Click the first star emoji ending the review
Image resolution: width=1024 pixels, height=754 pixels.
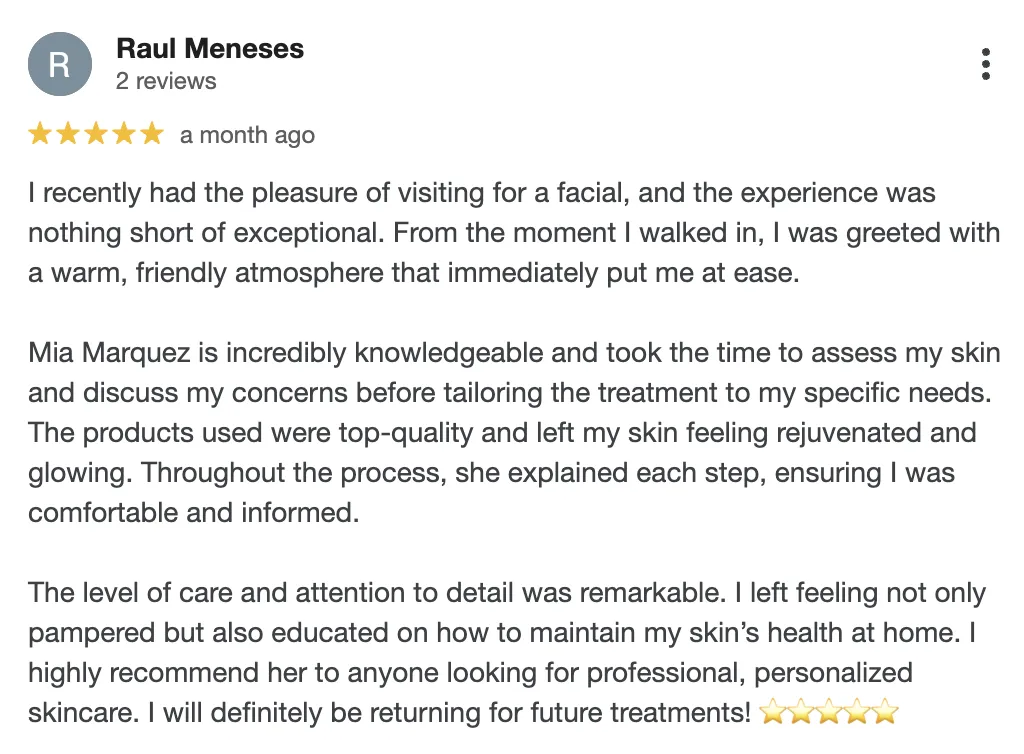[773, 712]
